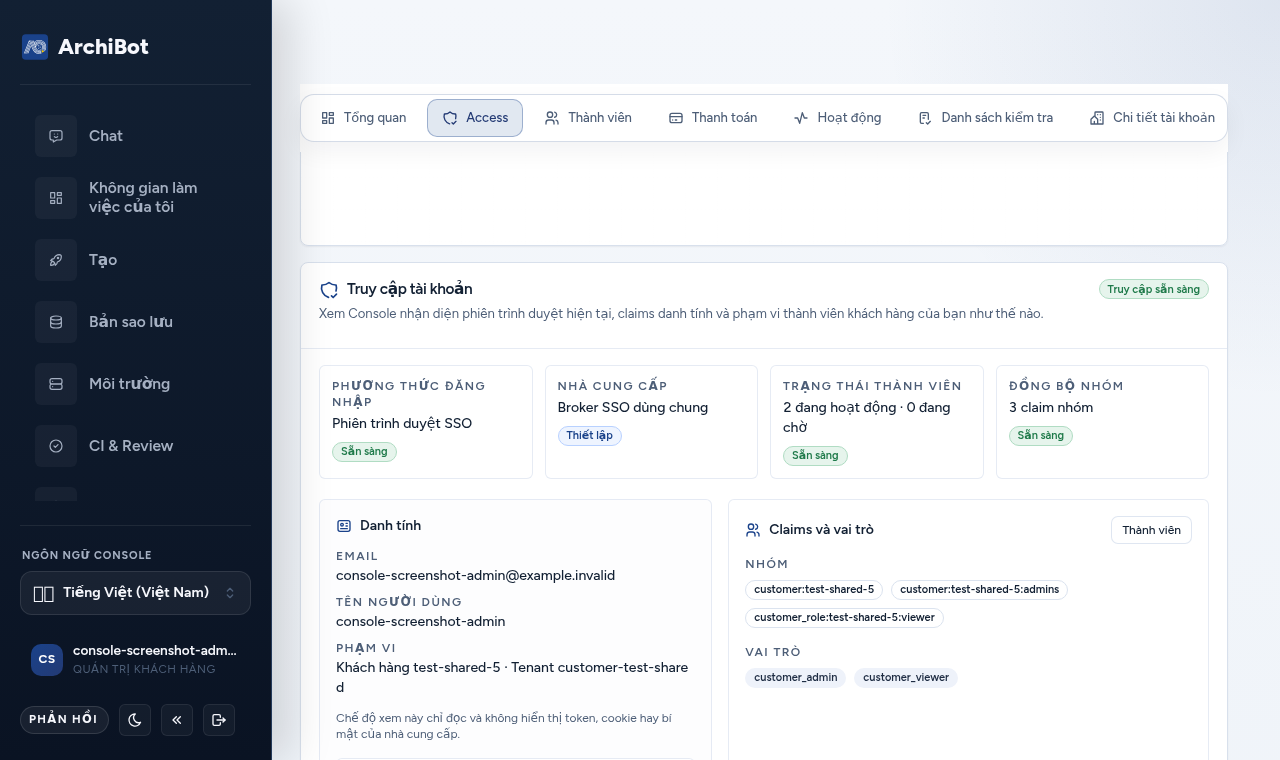
Task: Click the Thành viên button in Claims
Action: point(1151,530)
